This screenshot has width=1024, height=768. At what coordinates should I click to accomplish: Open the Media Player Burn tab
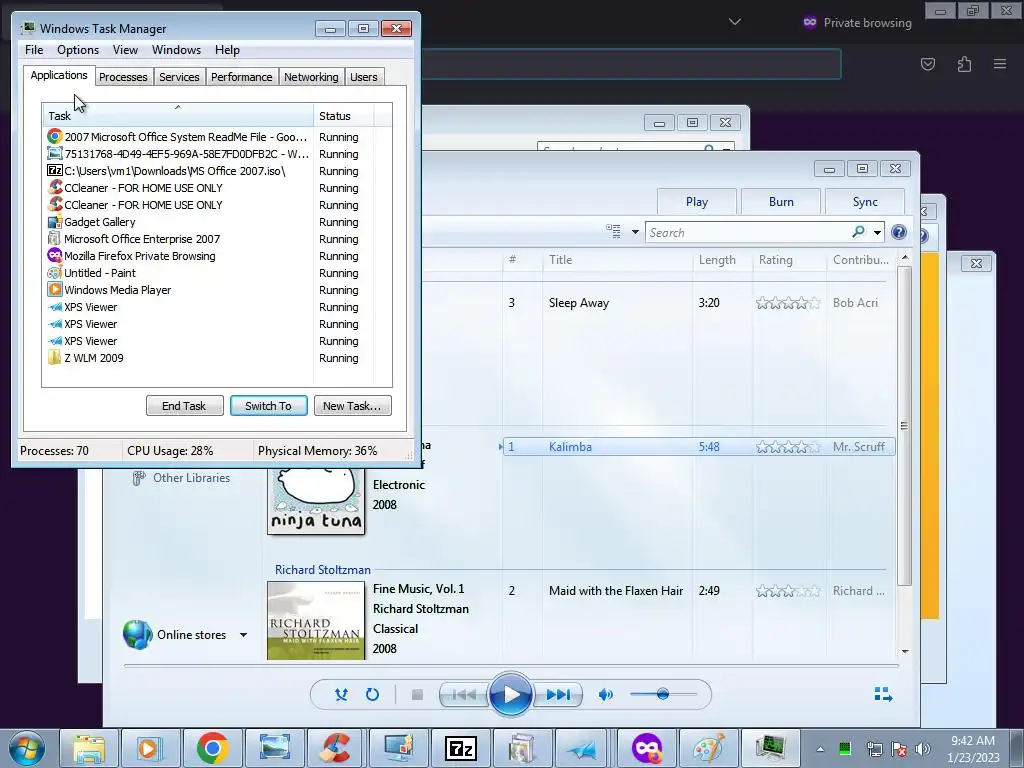coord(781,202)
